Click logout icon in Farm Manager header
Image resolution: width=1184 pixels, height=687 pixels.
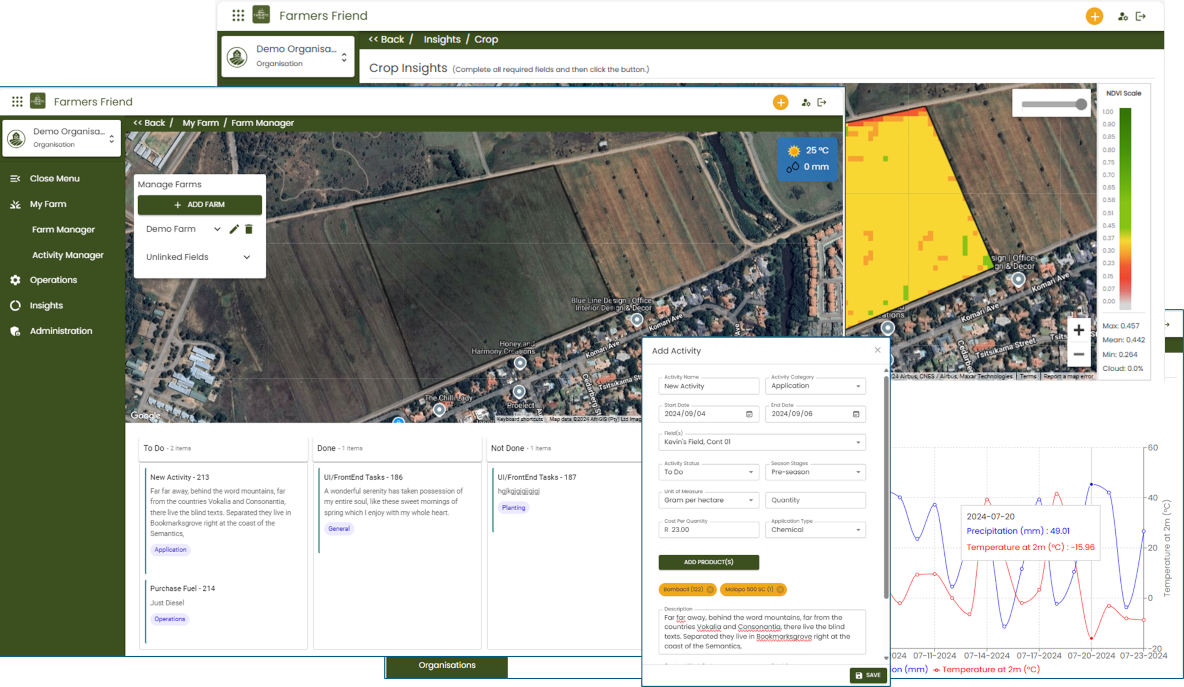pyautogui.click(x=822, y=102)
